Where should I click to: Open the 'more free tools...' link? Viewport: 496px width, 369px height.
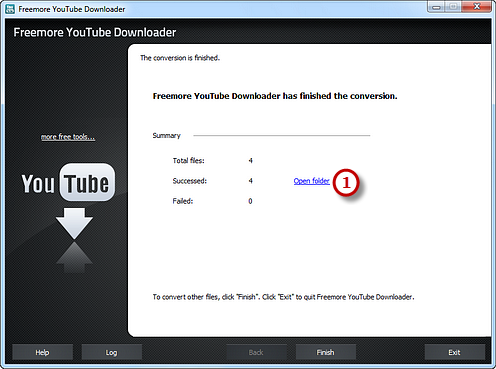click(x=68, y=137)
